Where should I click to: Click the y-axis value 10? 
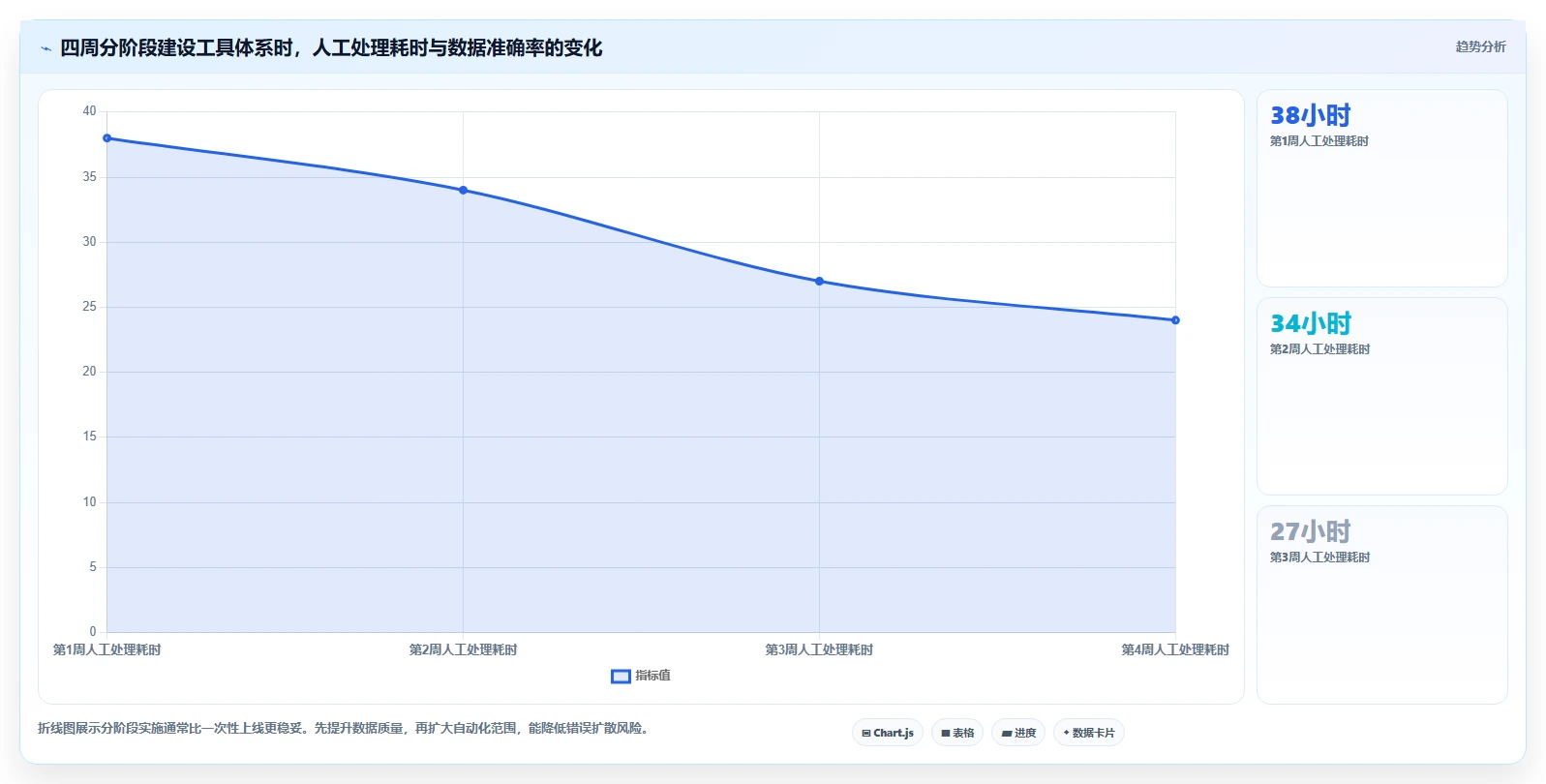pyautogui.click(x=89, y=502)
